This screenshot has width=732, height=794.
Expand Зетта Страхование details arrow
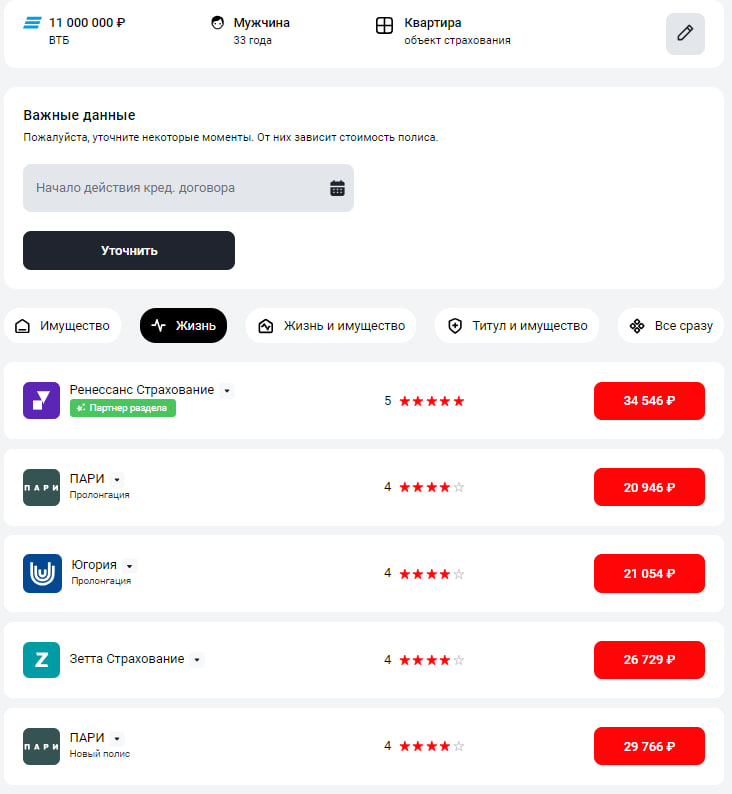click(x=197, y=660)
